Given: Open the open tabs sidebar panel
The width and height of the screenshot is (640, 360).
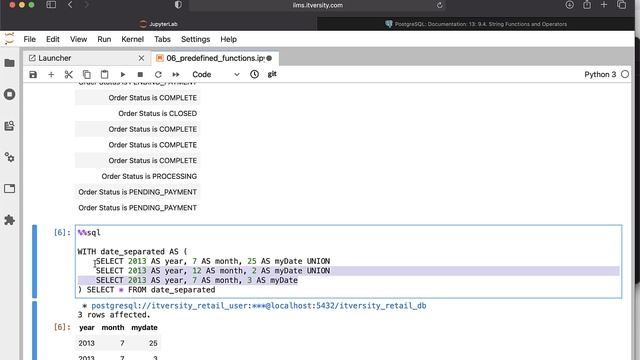Looking at the screenshot, I should click(x=9, y=189).
